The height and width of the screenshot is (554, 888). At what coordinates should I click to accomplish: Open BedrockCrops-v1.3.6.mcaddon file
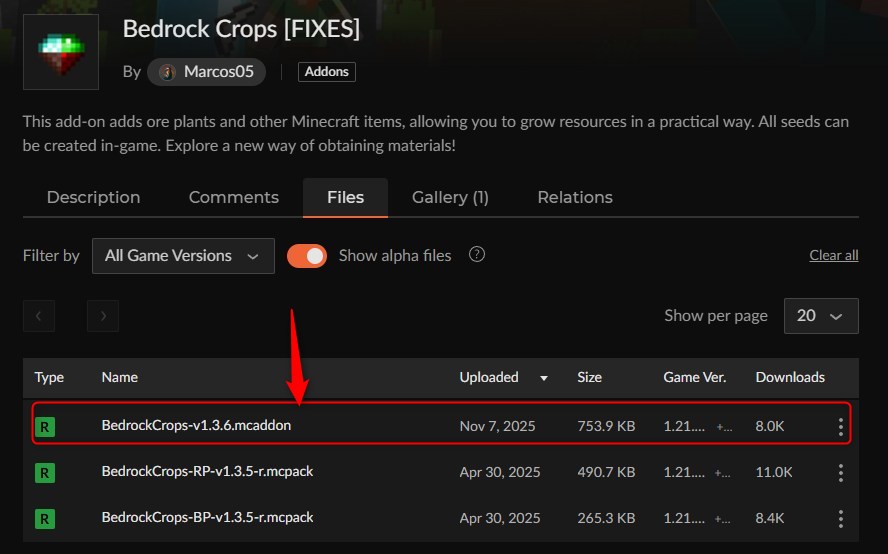tap(196, 425)
